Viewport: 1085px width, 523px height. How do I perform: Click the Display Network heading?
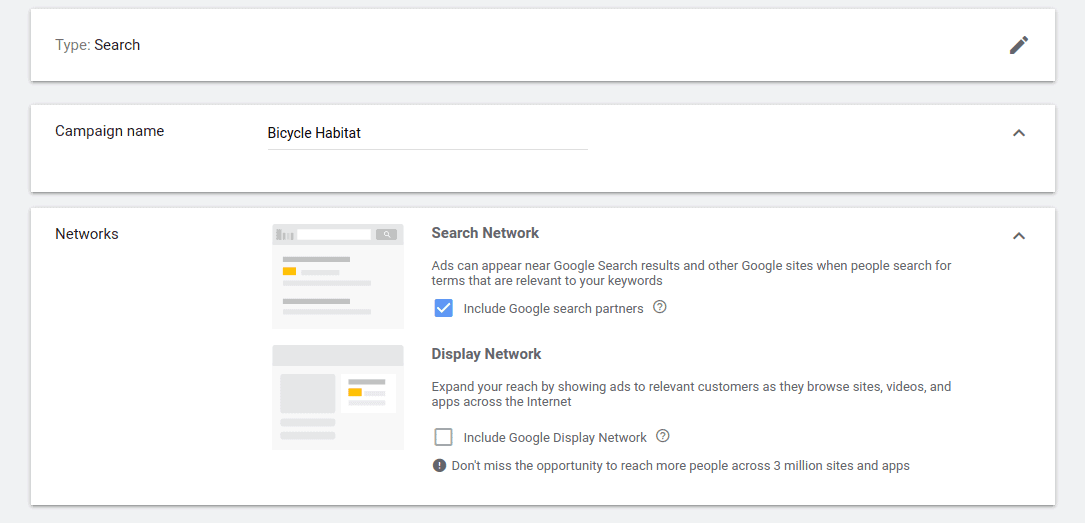point(486,354)
